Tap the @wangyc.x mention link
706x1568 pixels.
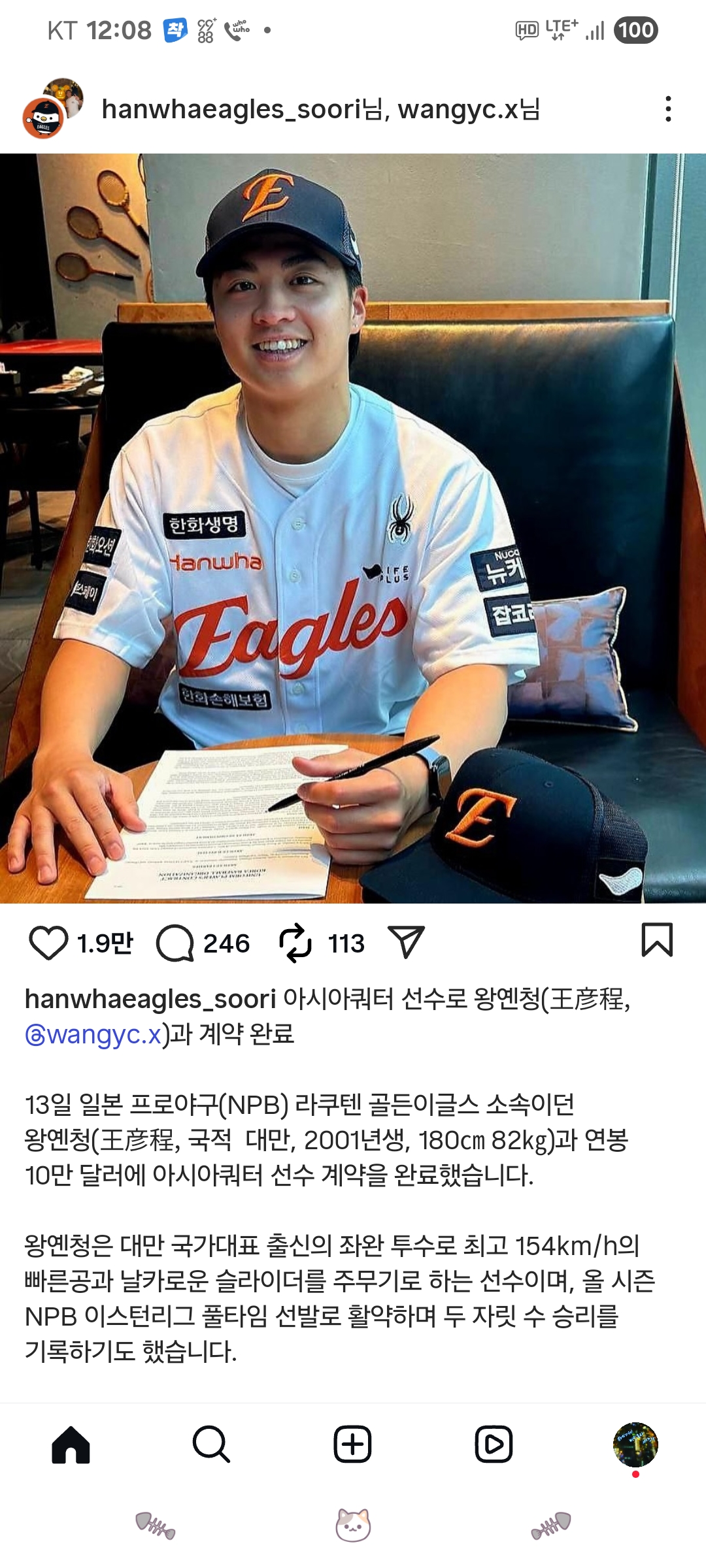(93, 1034)
